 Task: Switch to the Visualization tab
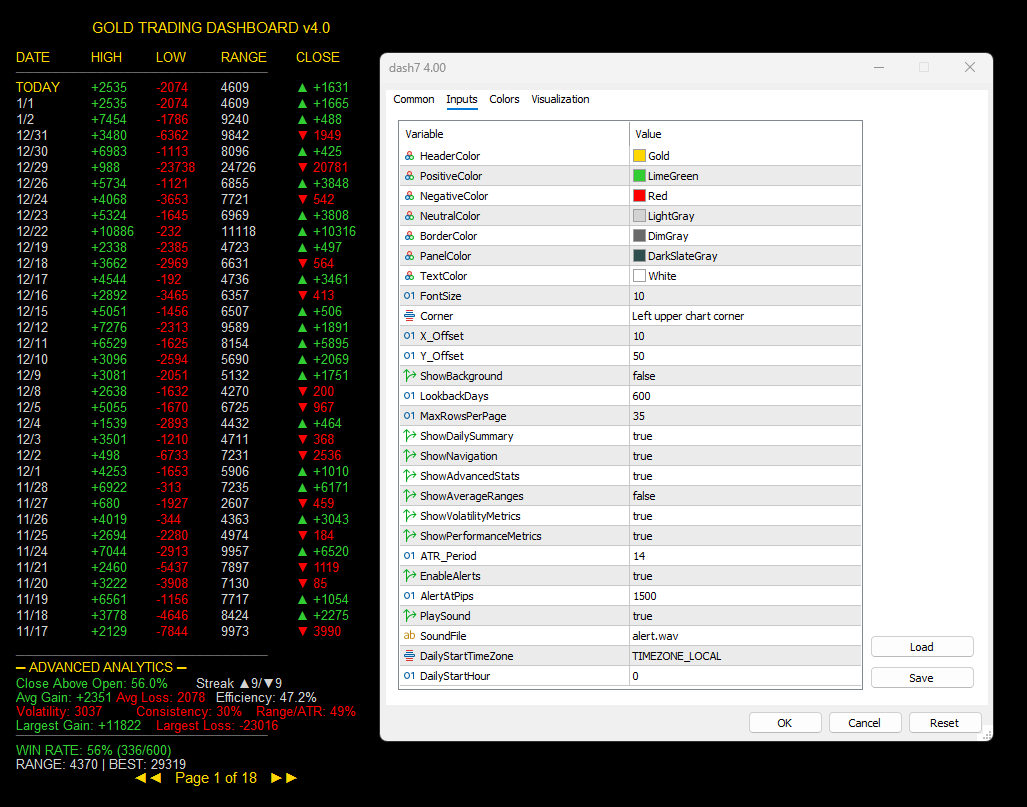[560, 99]
